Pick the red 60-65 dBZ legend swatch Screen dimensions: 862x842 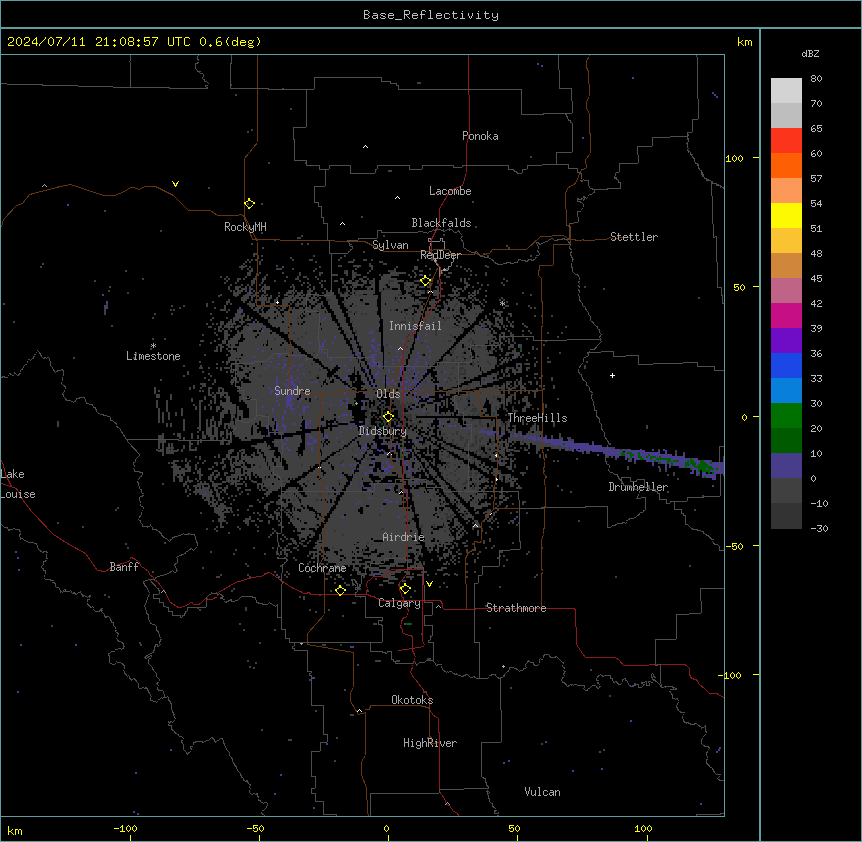(x=786, y=140)
